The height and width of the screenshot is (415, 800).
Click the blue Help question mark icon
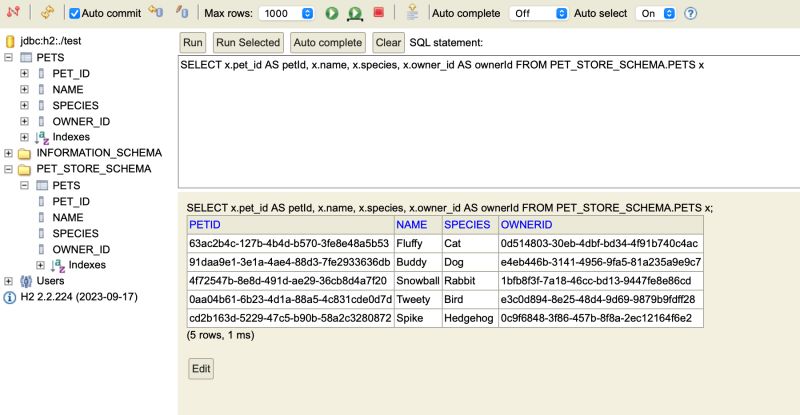point(690,13)
